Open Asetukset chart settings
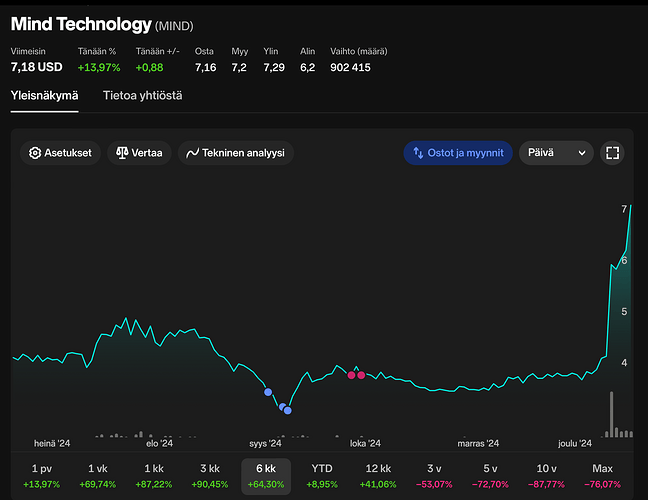Image resolution: width=648 pixels, height=500 pixels. point(60,153)
